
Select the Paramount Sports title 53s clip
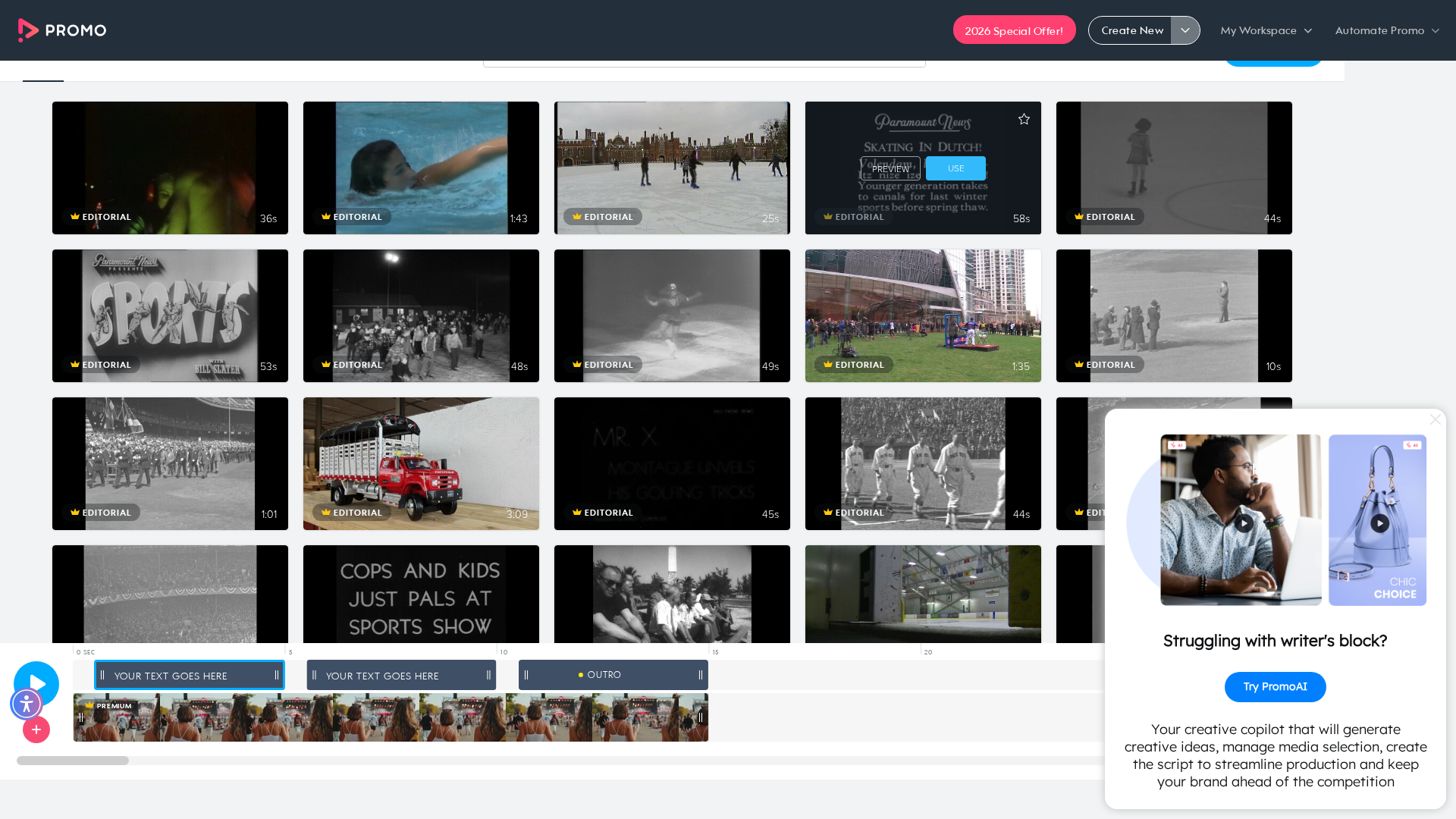[170, 315]
